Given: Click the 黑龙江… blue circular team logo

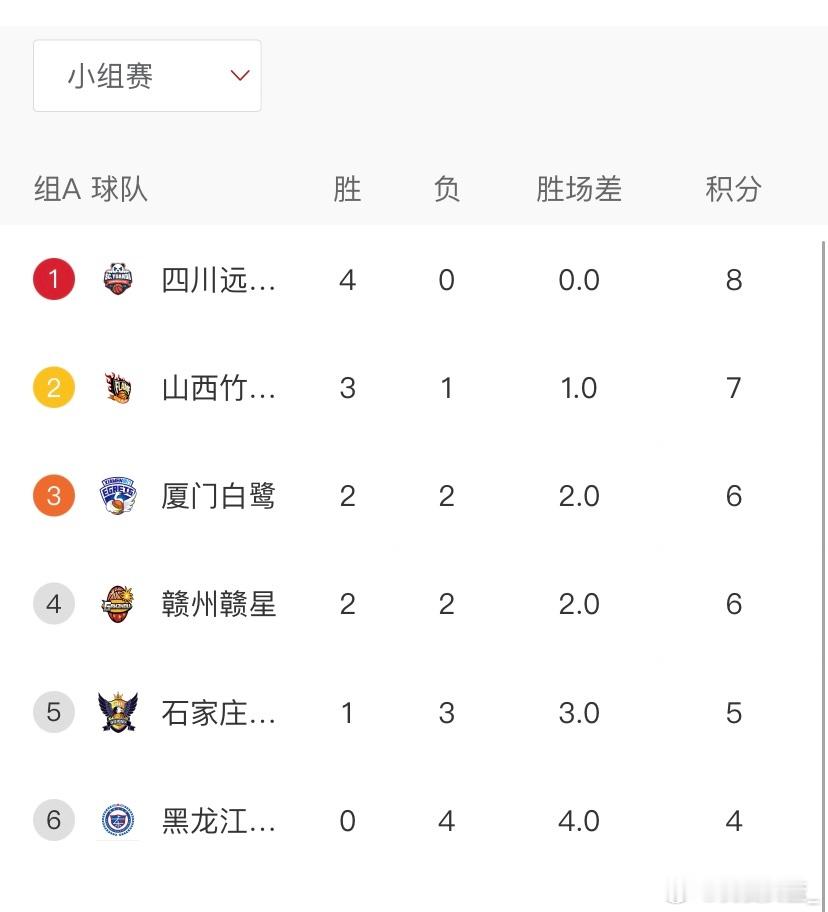Looking at the screenshot, I should (x=118, y=820).
